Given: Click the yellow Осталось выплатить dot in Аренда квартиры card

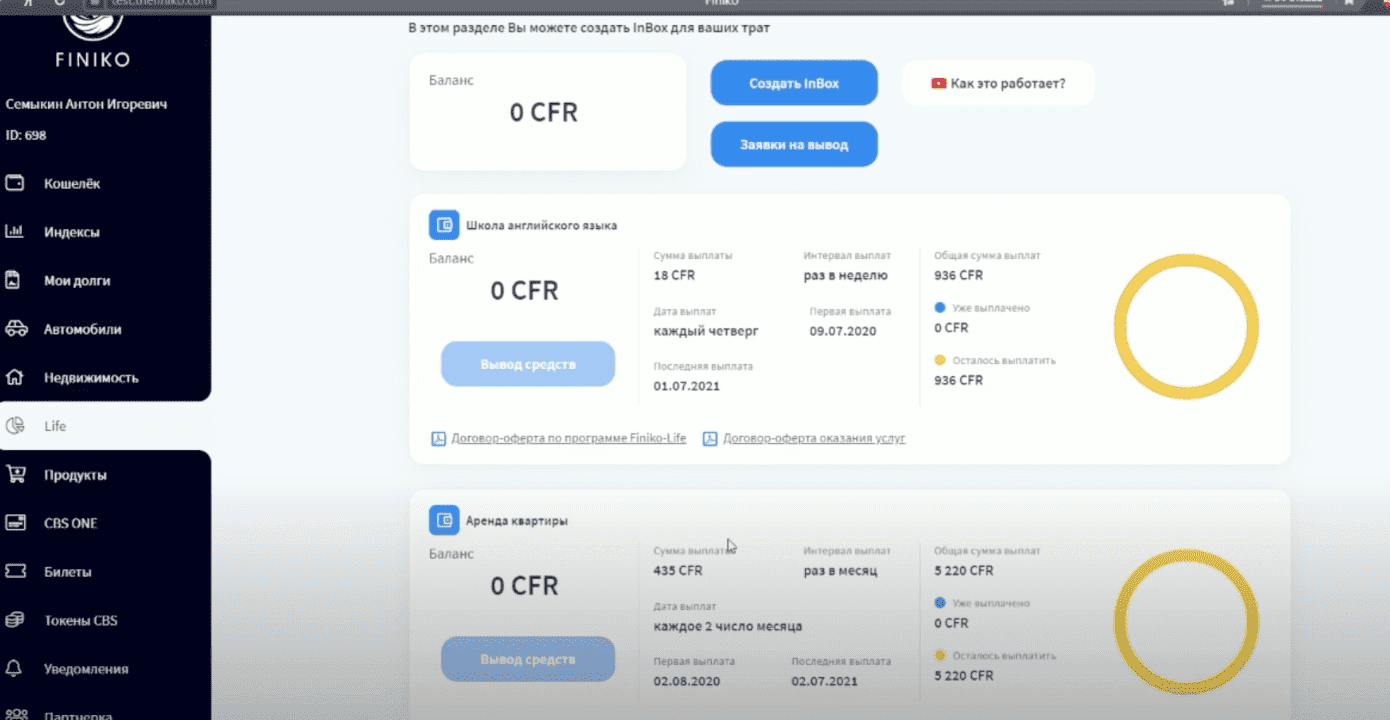Looking at the screenshot, I should point(940,656).
